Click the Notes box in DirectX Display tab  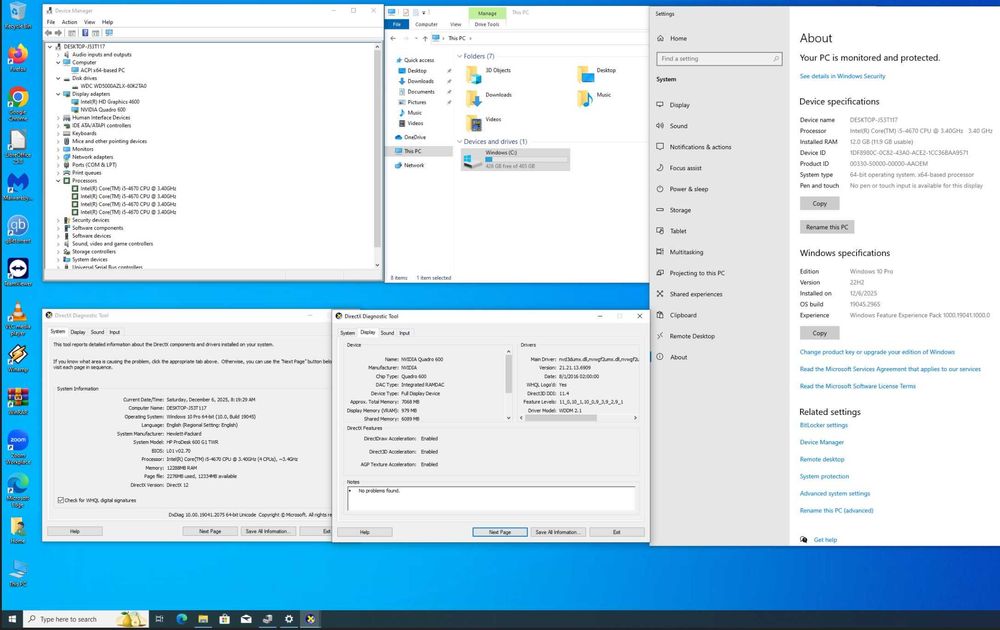pos(491,498)
